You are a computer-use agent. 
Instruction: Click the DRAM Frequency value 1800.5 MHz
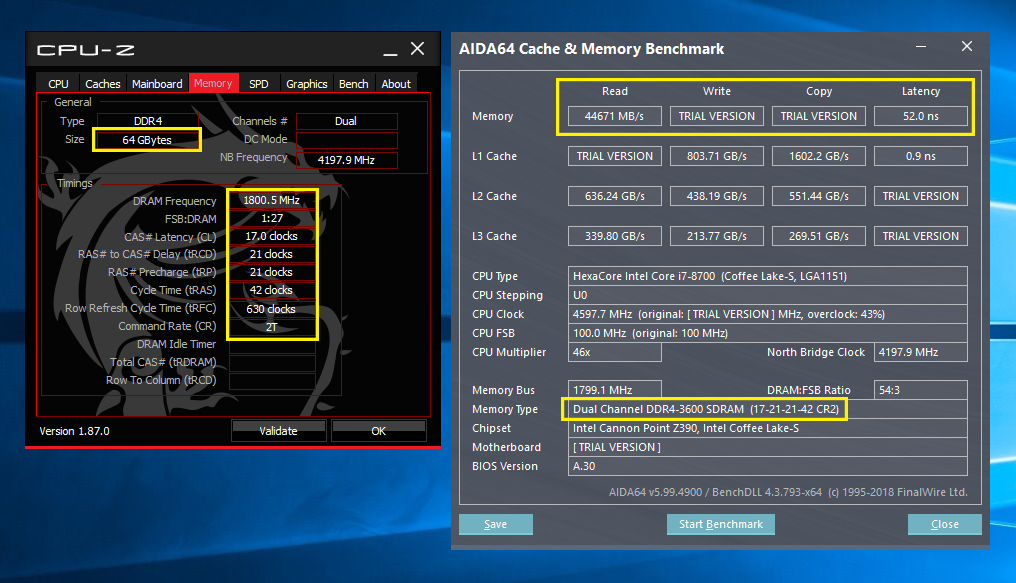pyautogui.click(x=271, y=200)
